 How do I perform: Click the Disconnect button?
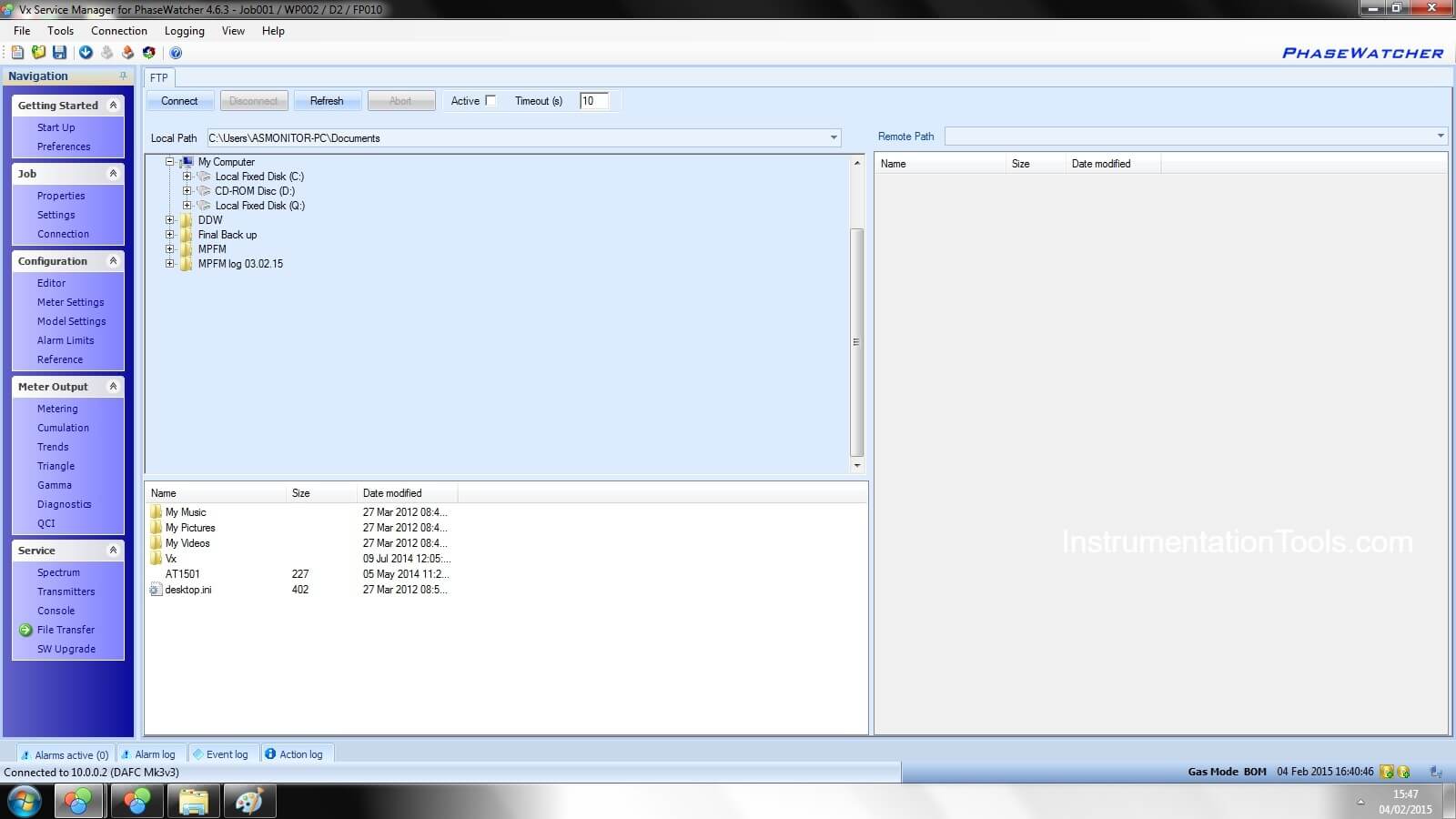click(x=253, y=101)
